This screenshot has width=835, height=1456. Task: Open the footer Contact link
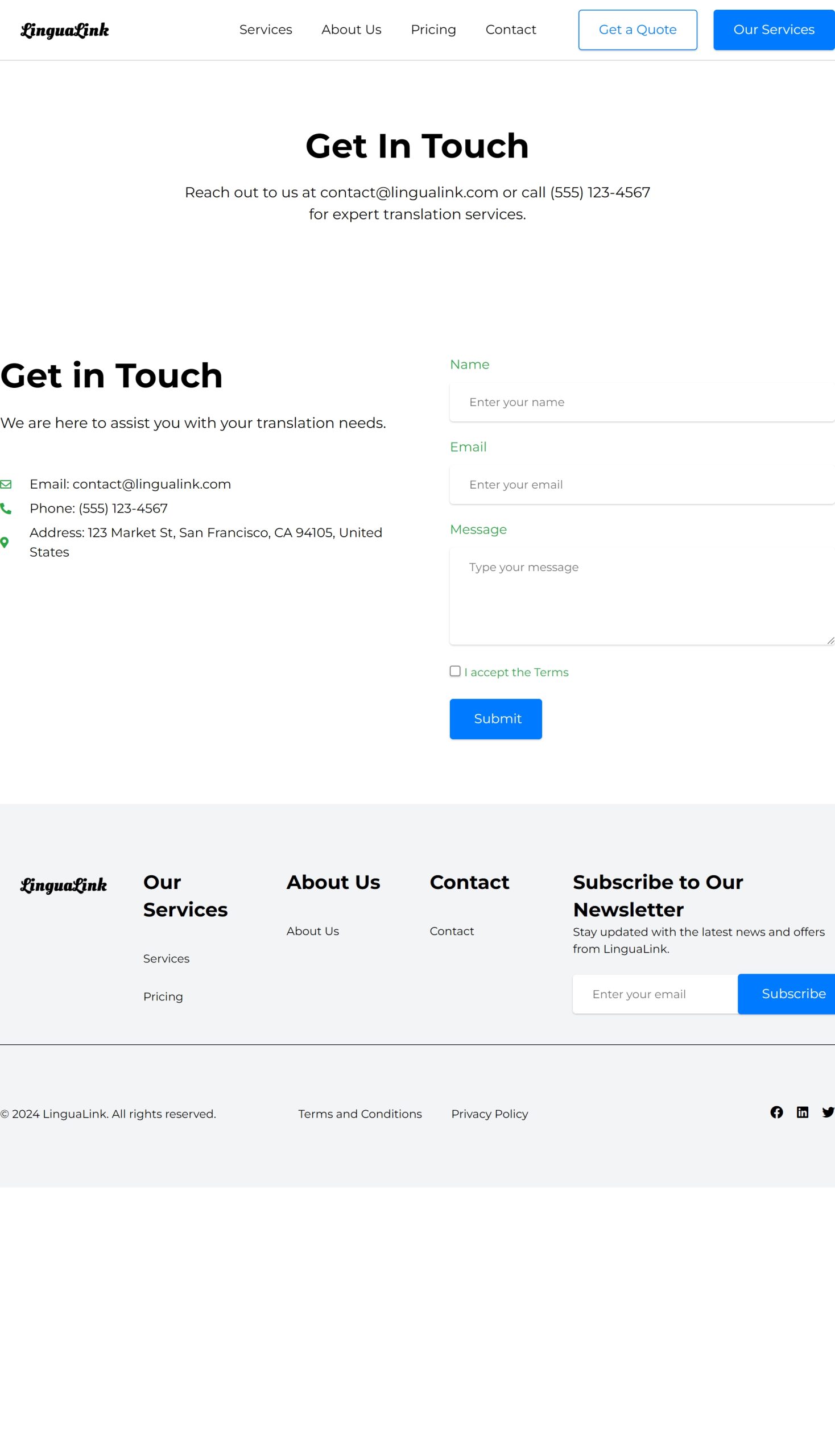click(x=452, y=931)
